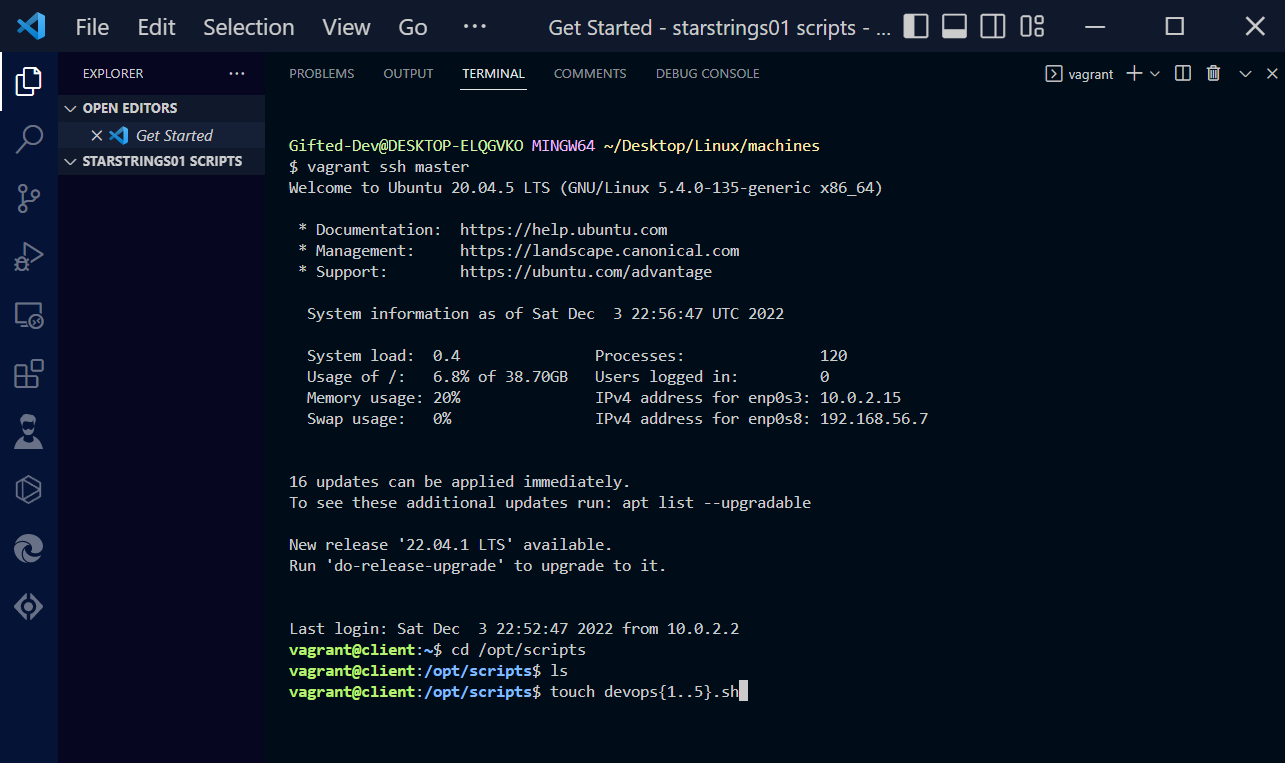
Task: Click the window title 'Get Started - starstrings01 scripts'
Action: coord(719,27)
